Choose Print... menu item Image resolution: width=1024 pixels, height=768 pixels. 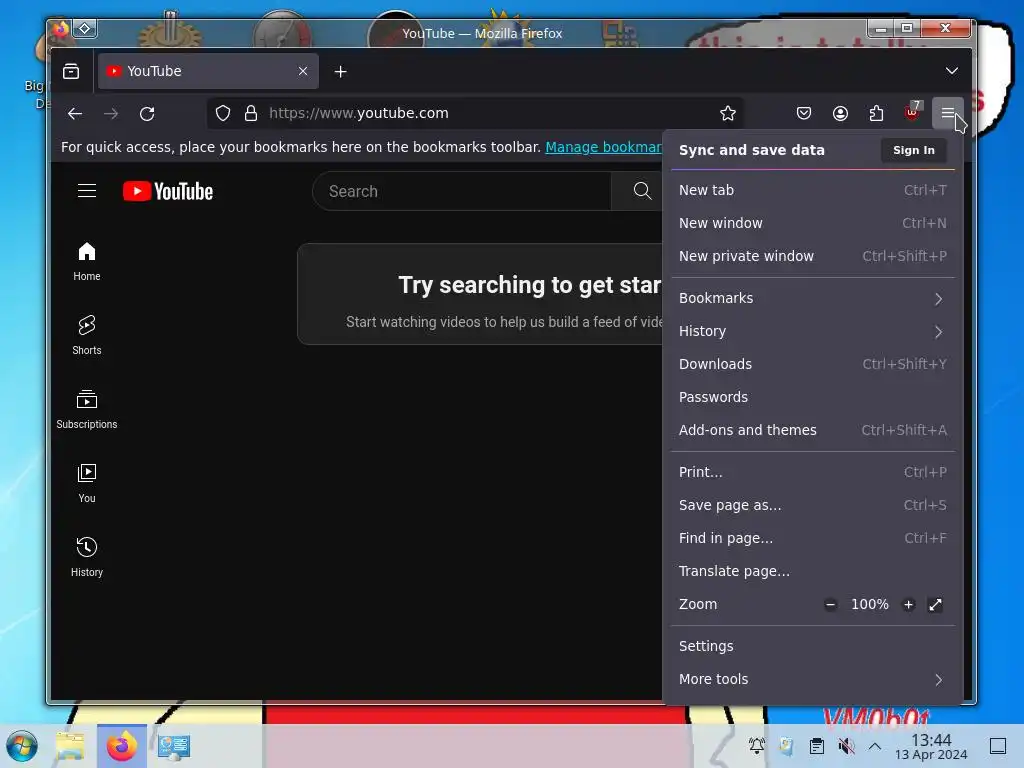point(813,472)
